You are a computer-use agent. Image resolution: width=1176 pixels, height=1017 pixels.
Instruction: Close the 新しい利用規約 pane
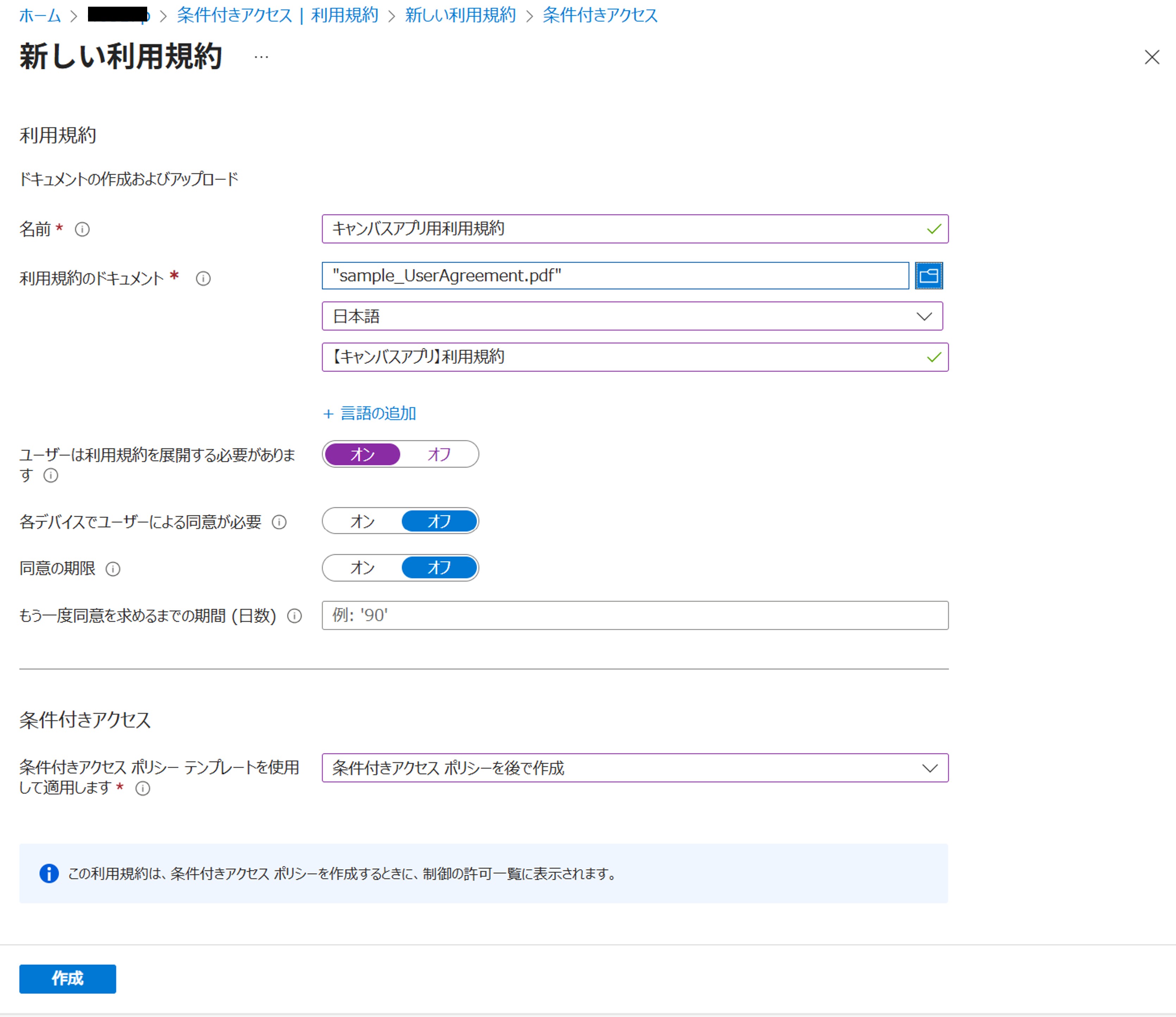point(1152,57)
